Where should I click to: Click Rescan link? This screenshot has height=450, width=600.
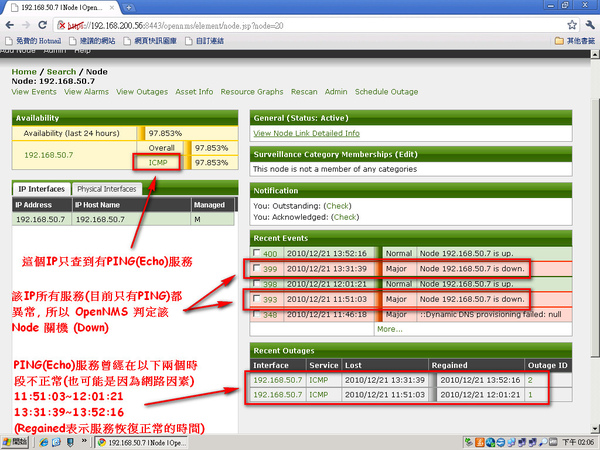click(x=304, y=92)
